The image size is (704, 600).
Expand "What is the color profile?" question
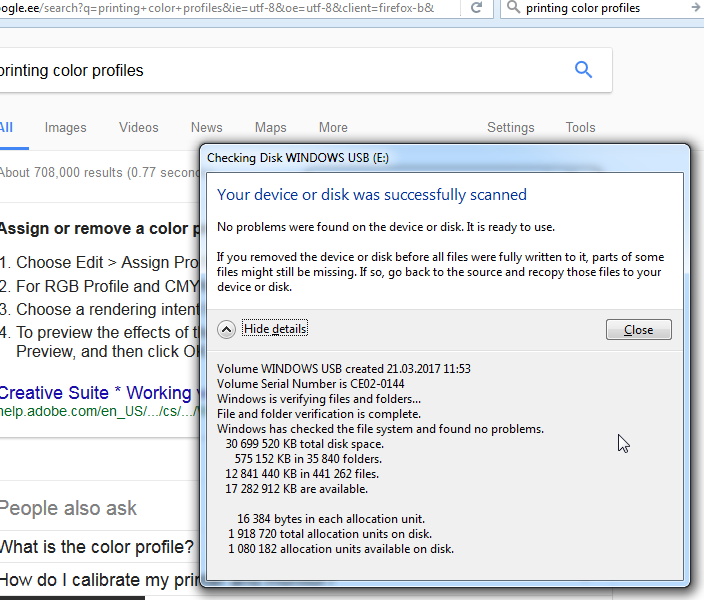coord(96,547)
